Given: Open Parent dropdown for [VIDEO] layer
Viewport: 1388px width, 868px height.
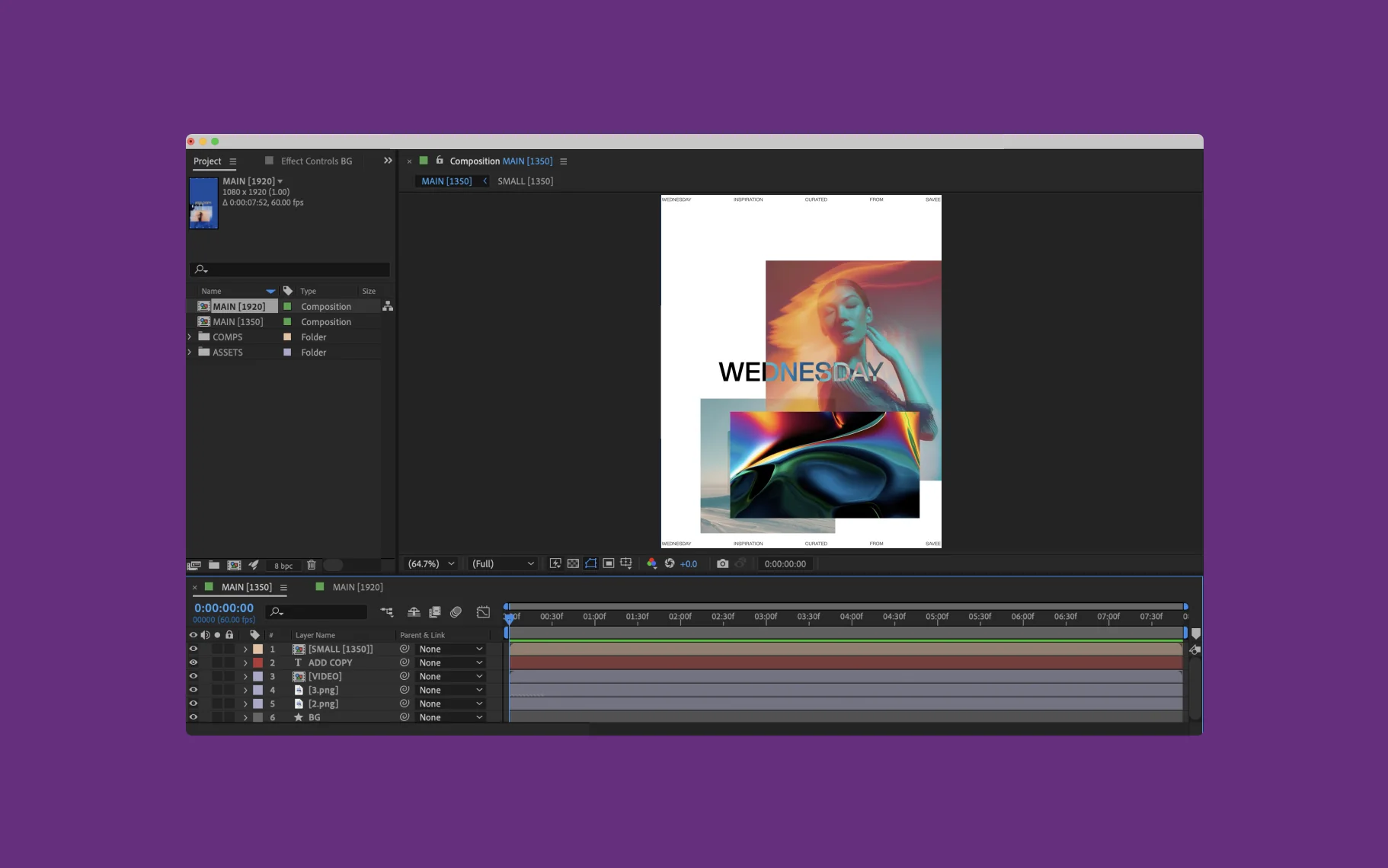Looking at the screenshot, I should [451, 676].
